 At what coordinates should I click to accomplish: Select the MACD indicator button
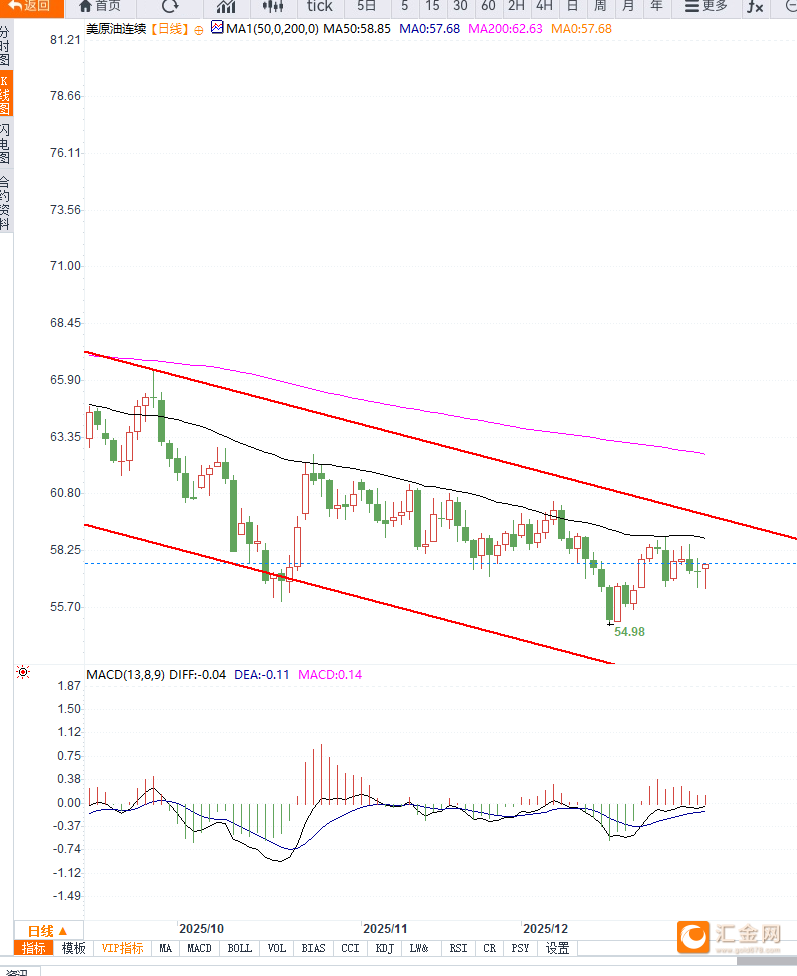tap(199, 949)
